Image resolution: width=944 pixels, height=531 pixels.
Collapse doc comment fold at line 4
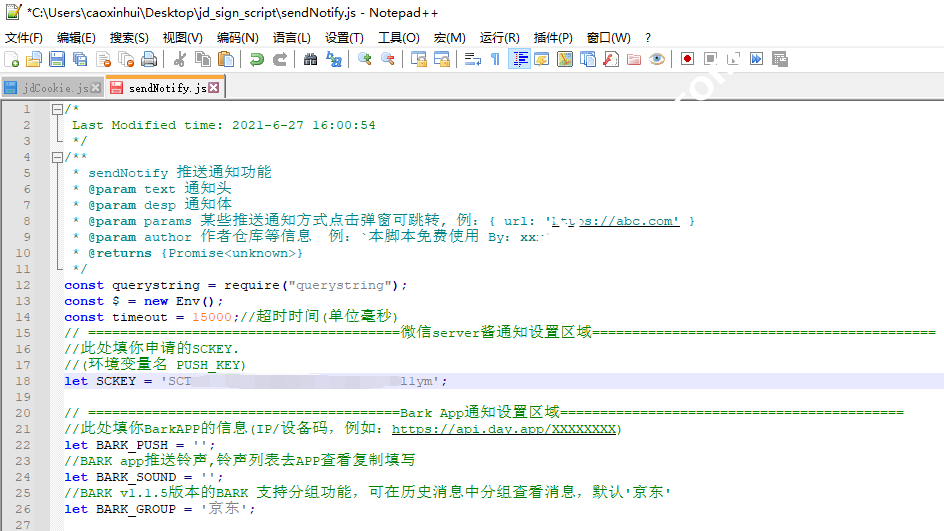click(57, 157)
